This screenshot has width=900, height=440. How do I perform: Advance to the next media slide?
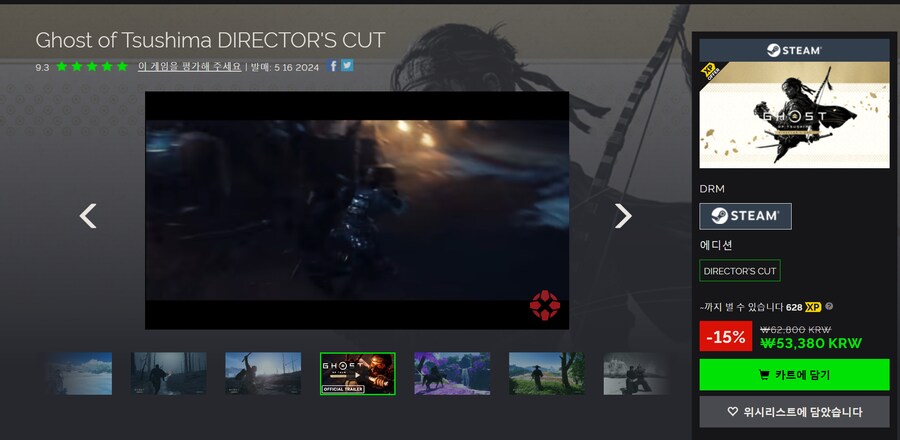pyautogui.click(x=623, y=215)
